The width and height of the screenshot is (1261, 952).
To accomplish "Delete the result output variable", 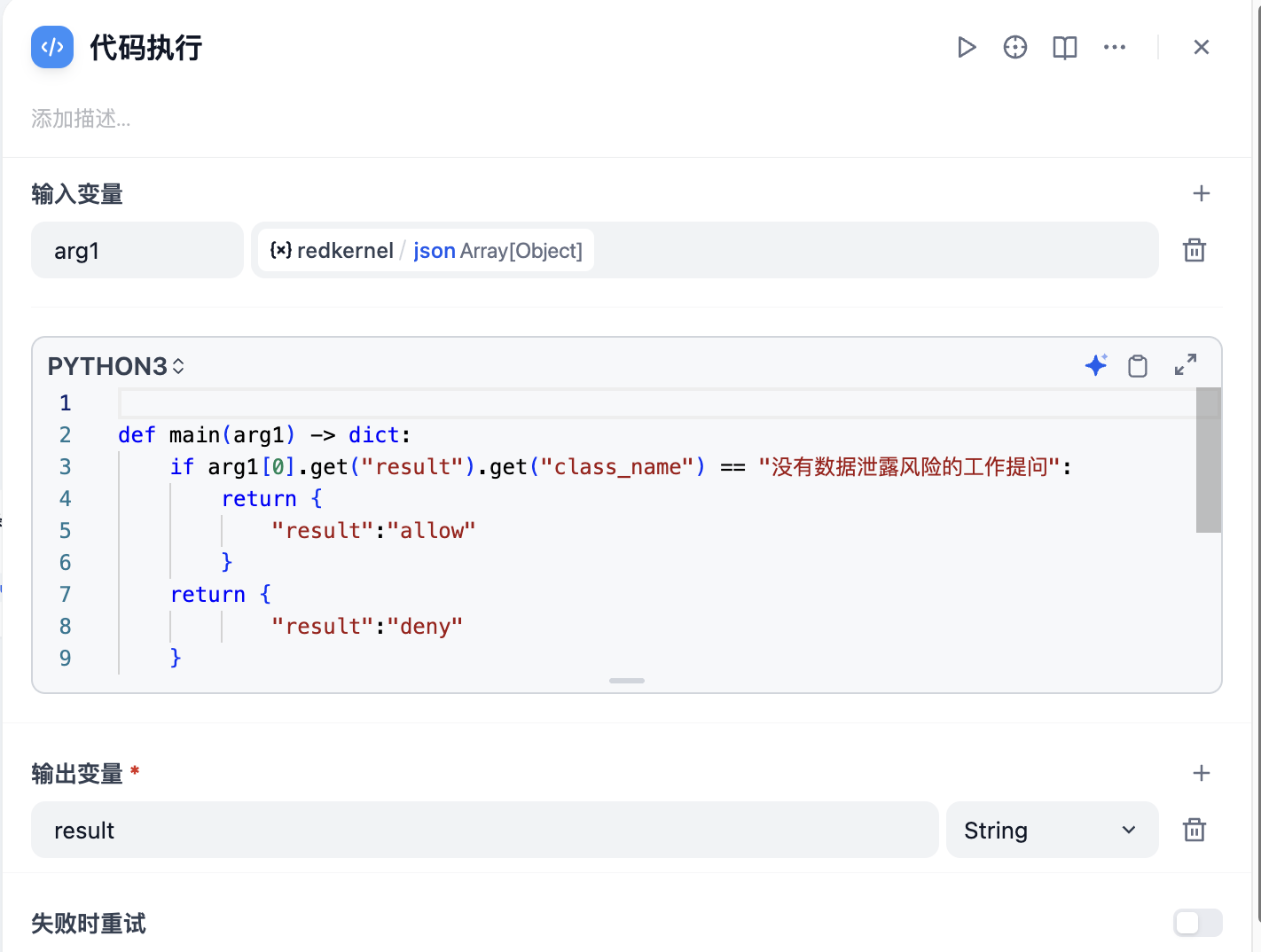I will [1194, 830].
